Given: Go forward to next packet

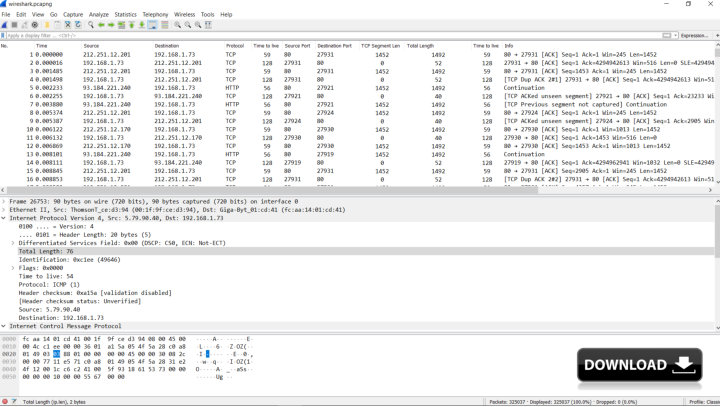Looking at the screenshot, I should [111, 25].
